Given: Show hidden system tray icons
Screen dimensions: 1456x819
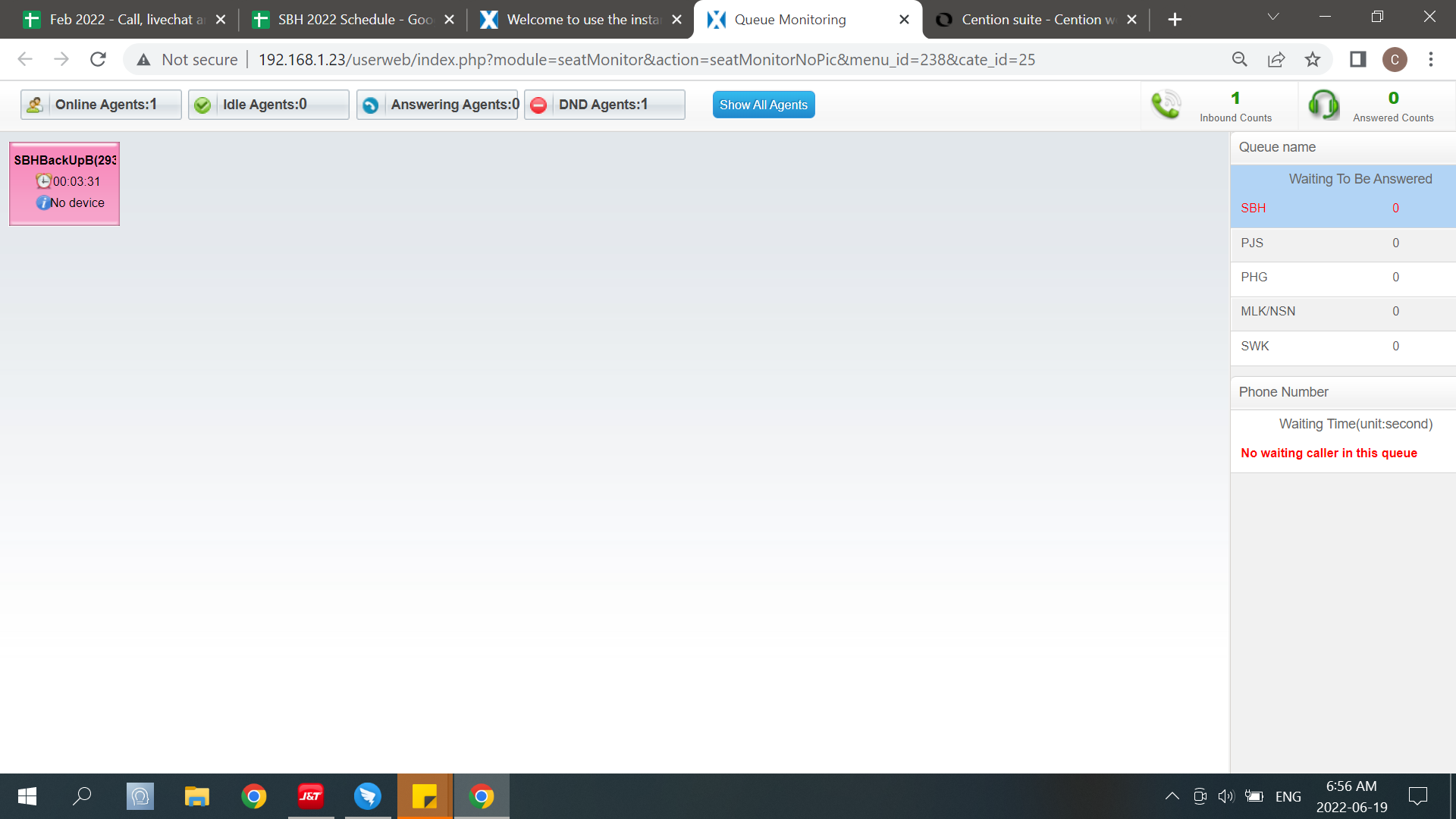Looking at the screenshot, I should coord(1172,796).
